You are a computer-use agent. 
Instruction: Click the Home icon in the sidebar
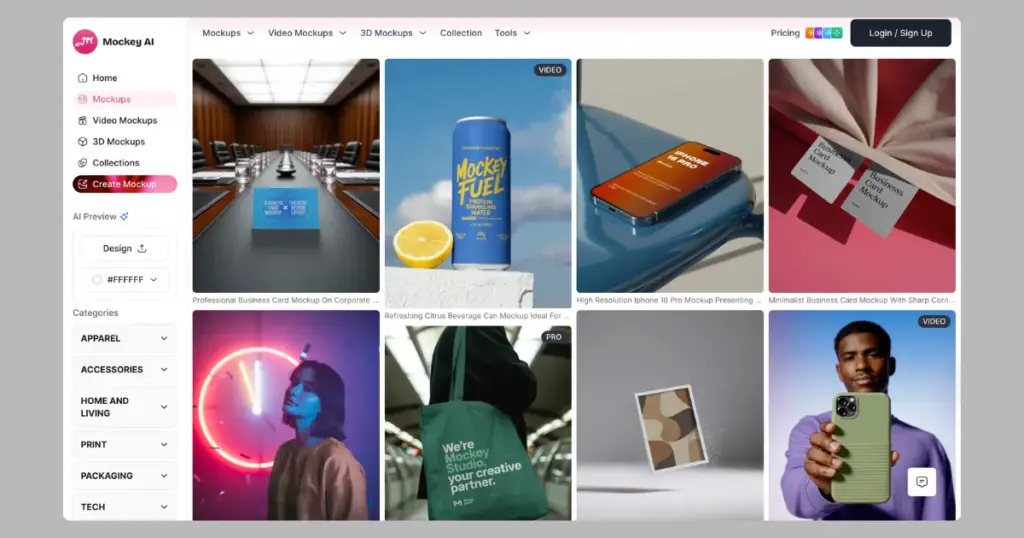click(x=82, y=78)
